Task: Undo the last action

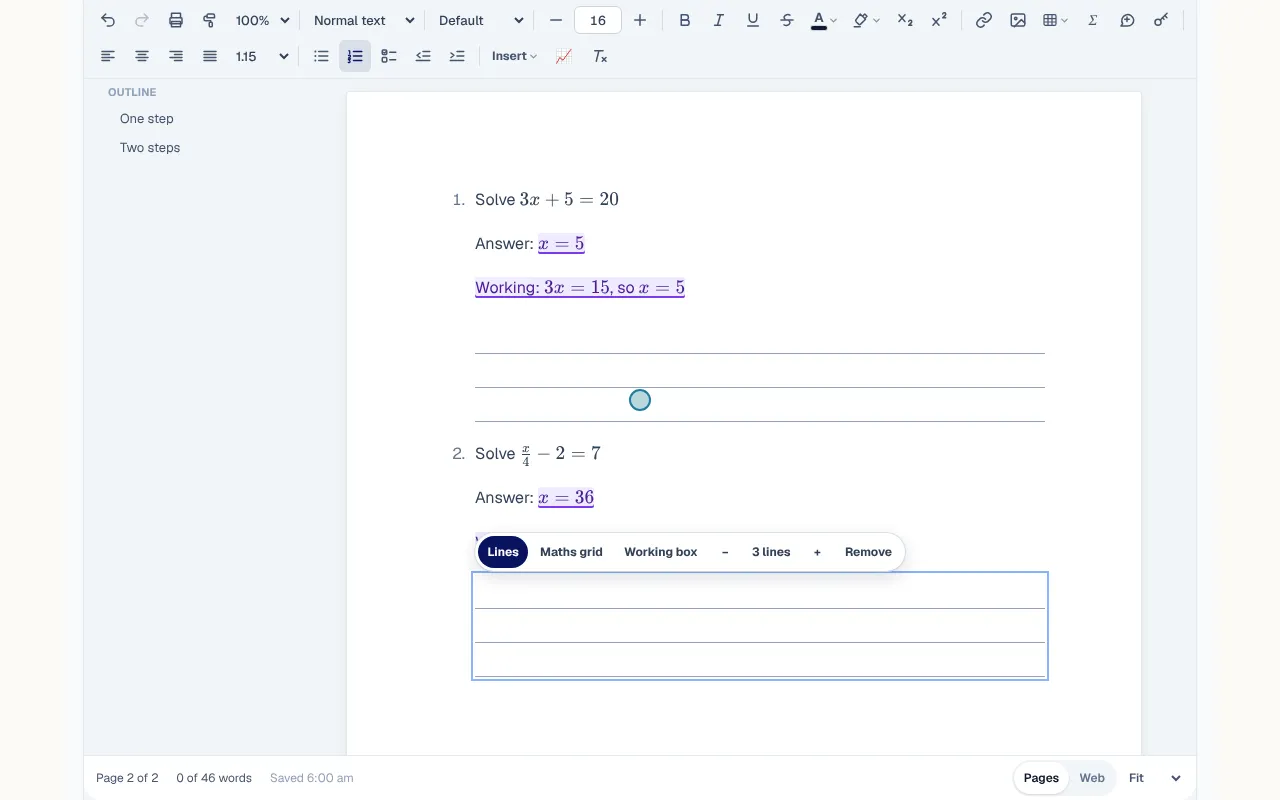Action: coord(108,20)
